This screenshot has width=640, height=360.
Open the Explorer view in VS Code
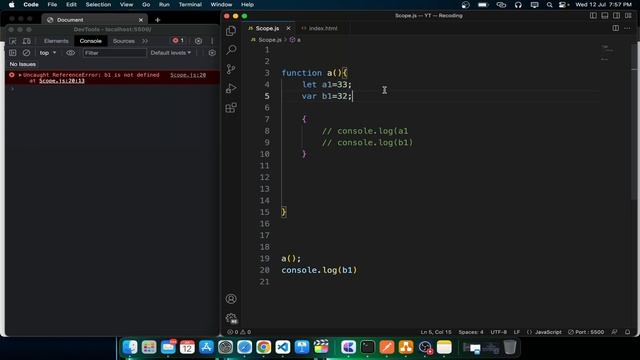point(231,31)
